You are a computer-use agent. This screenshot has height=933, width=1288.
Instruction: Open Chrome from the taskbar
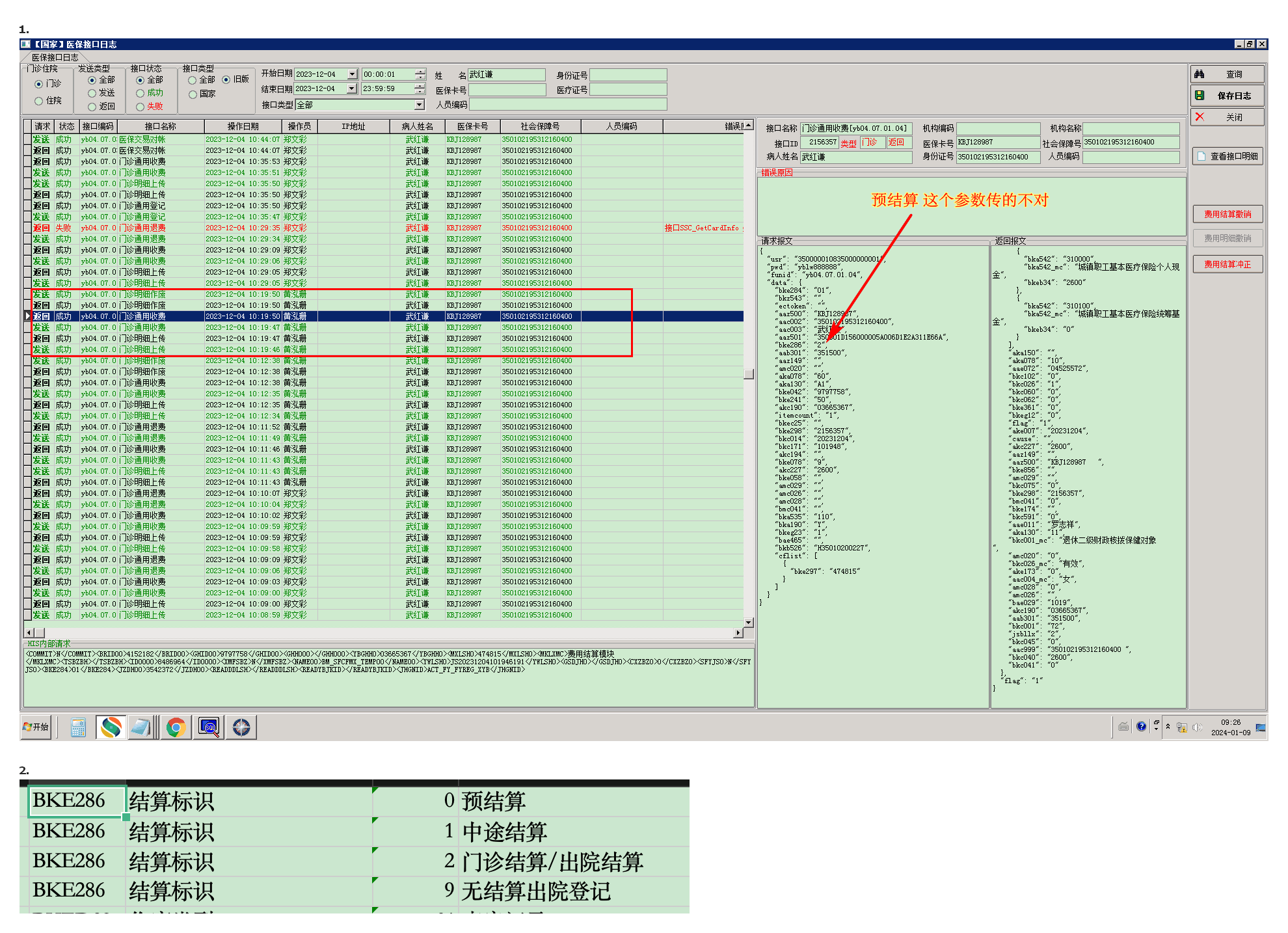click(176, 727)
